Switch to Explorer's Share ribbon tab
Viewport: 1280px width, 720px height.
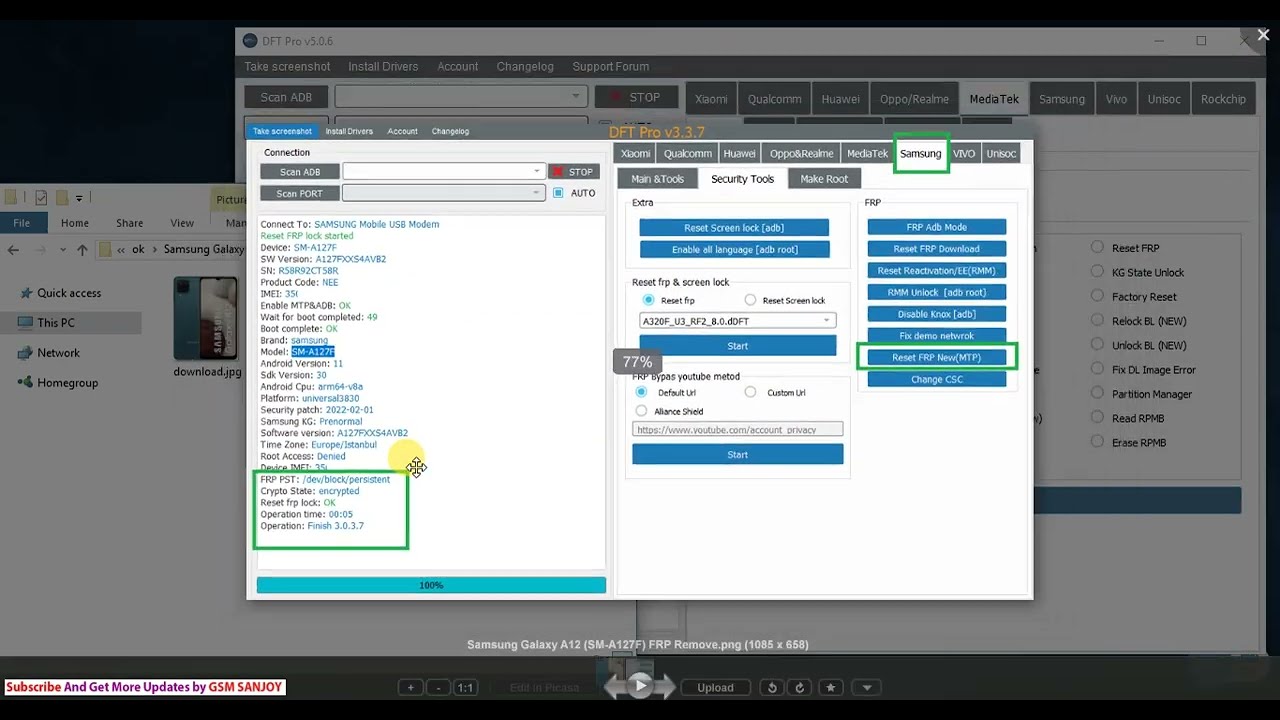(129, 223)
